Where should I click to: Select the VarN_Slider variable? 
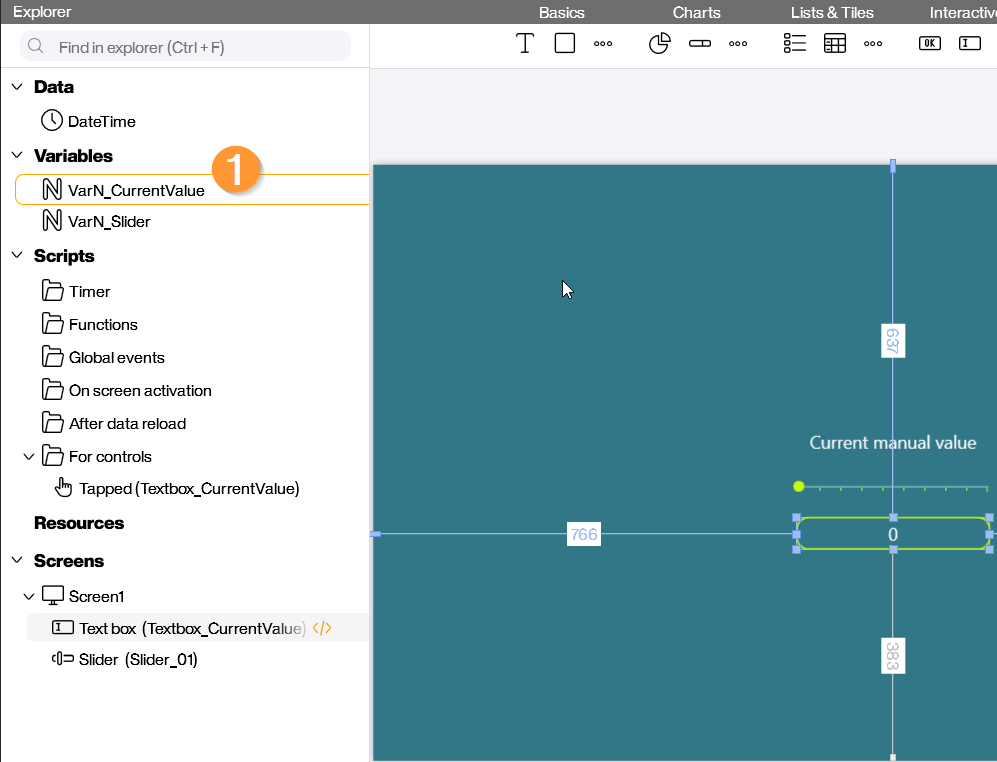tap(108, 222)
